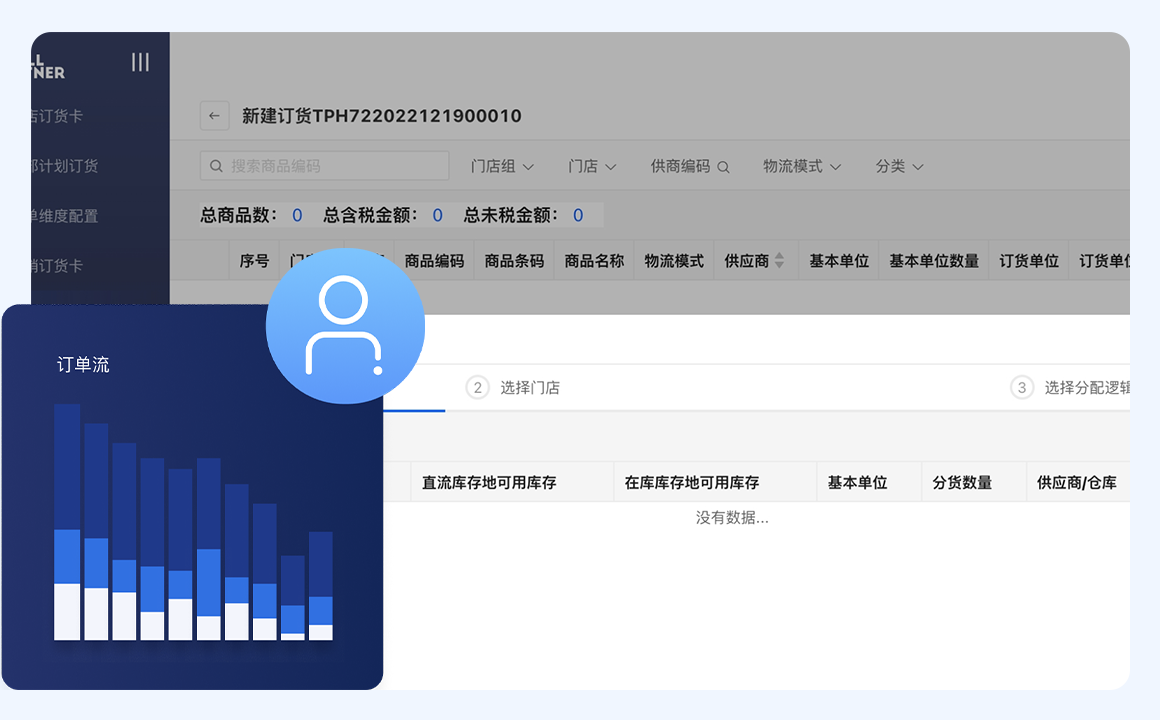Image resolution: width=1160 pixels, height=720 pixels.
Task: Select 计划订货 sidebar menu item
Action: tap(66, 166)
